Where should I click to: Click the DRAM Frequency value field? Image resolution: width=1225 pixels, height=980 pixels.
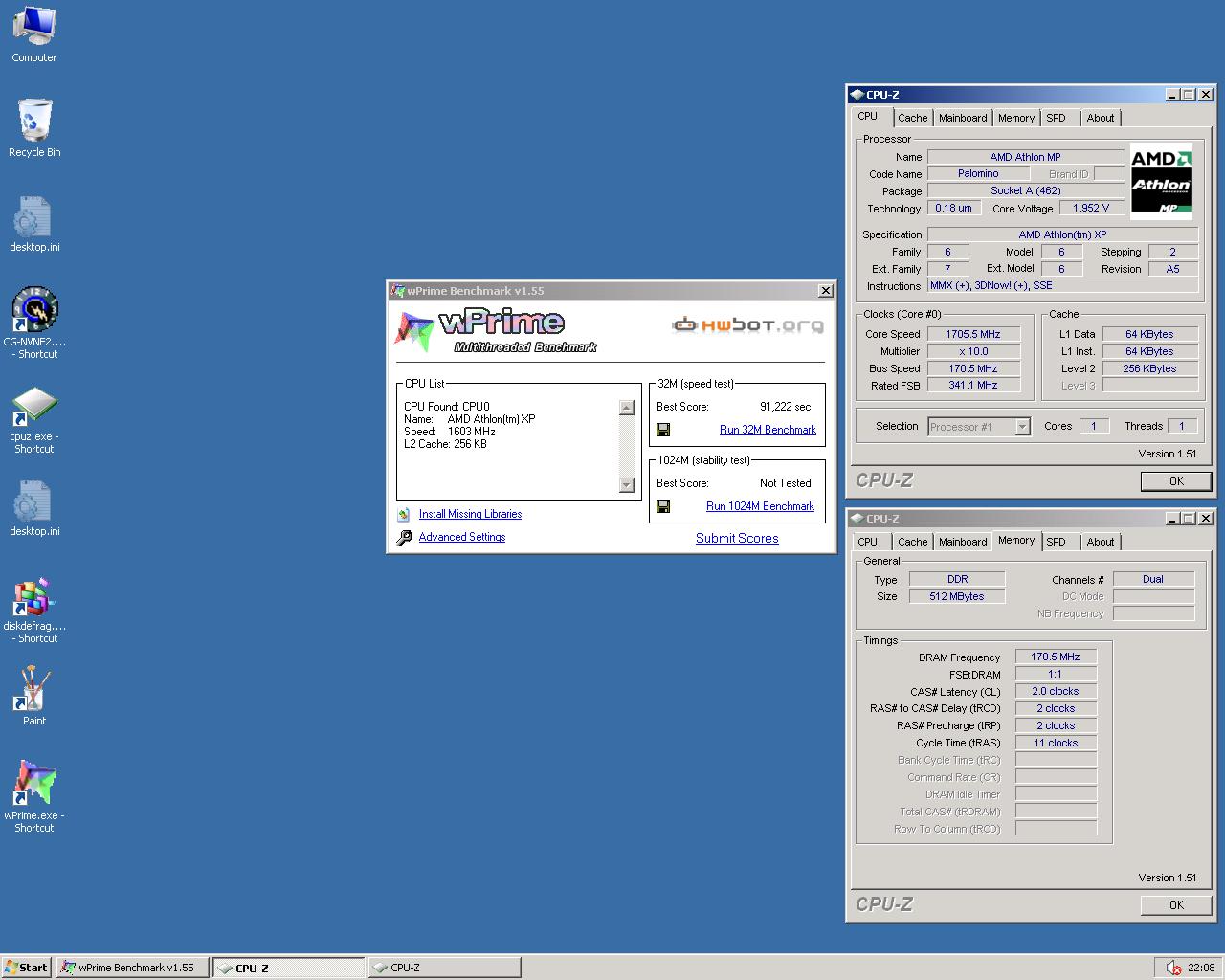point(1056,657)
